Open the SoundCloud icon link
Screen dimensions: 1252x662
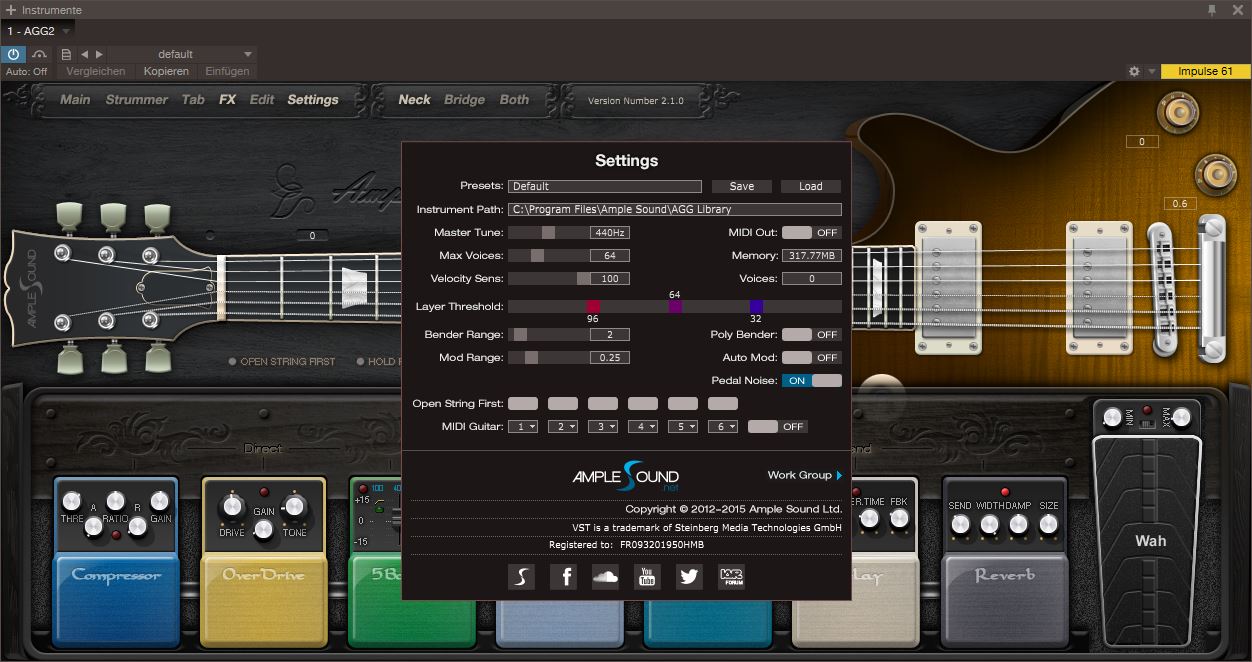coord(605,576)
